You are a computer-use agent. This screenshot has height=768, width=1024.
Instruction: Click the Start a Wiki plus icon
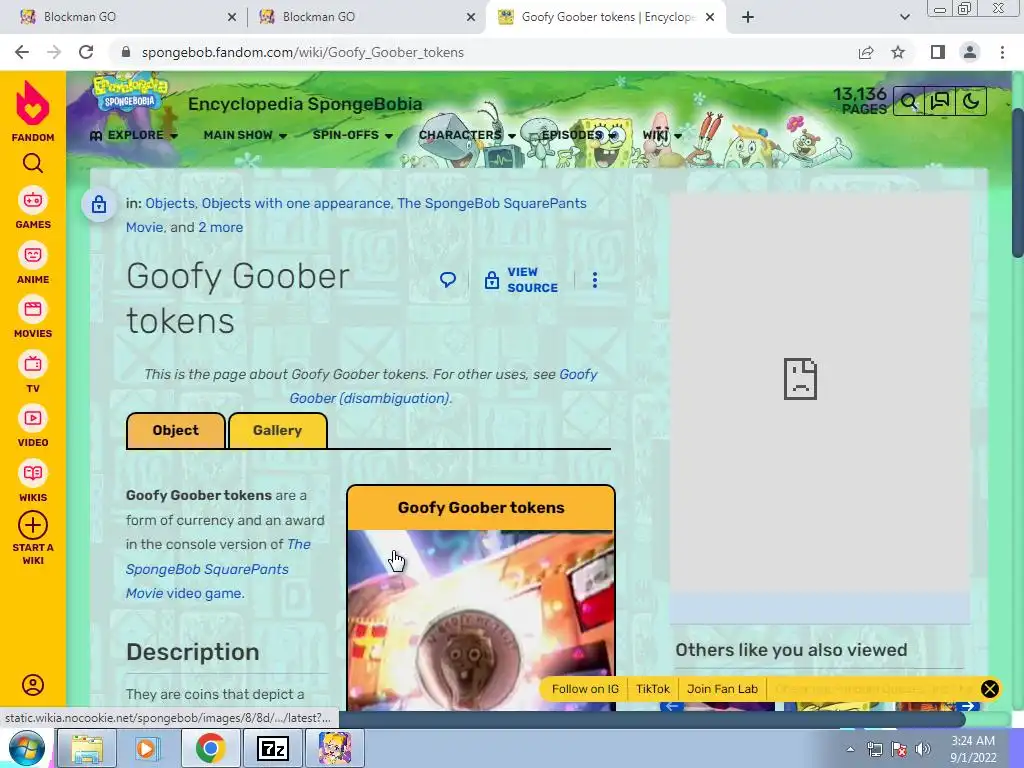[33, 525]
